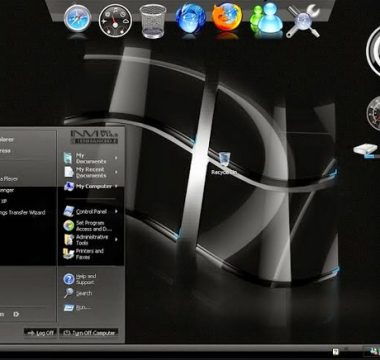
Task: Click the rightmost system tray icon
Action: click(373, 351)
